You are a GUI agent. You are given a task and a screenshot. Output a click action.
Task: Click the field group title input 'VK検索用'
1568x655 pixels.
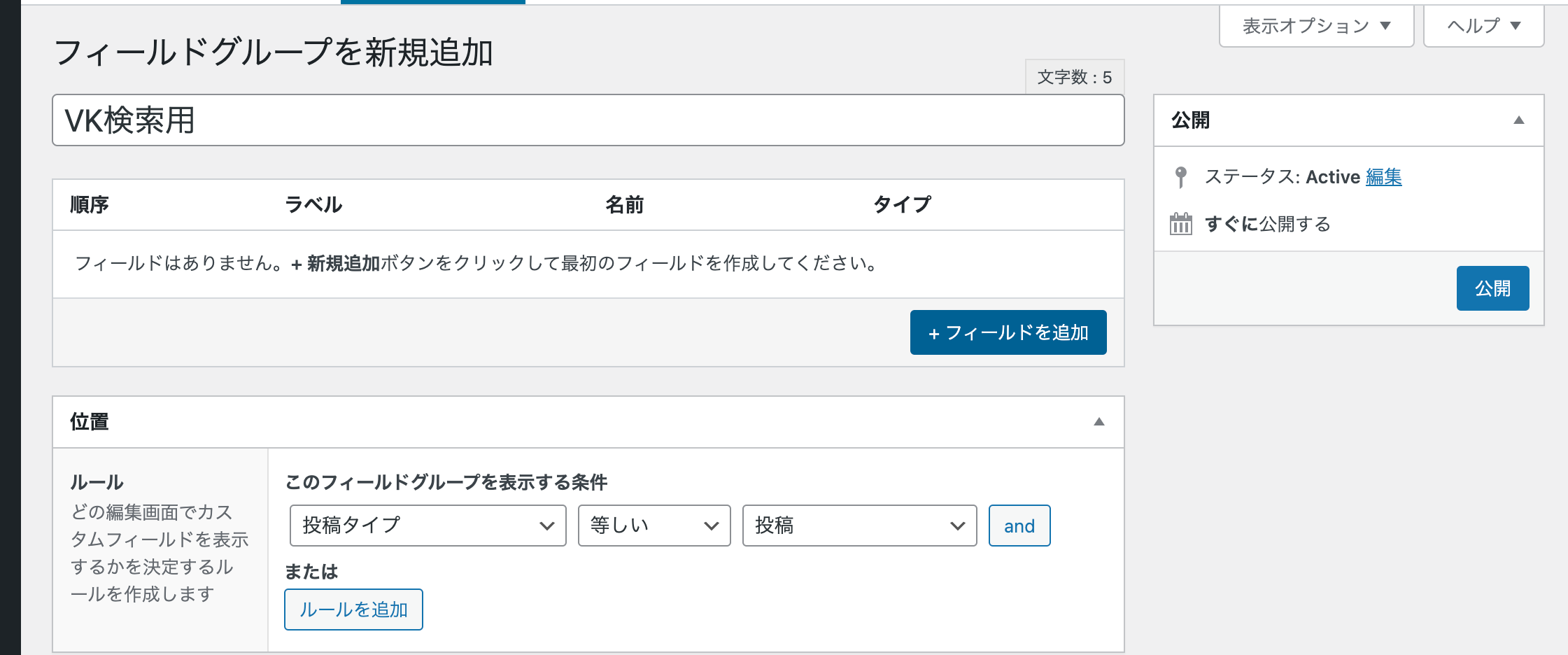click(588, 120)
